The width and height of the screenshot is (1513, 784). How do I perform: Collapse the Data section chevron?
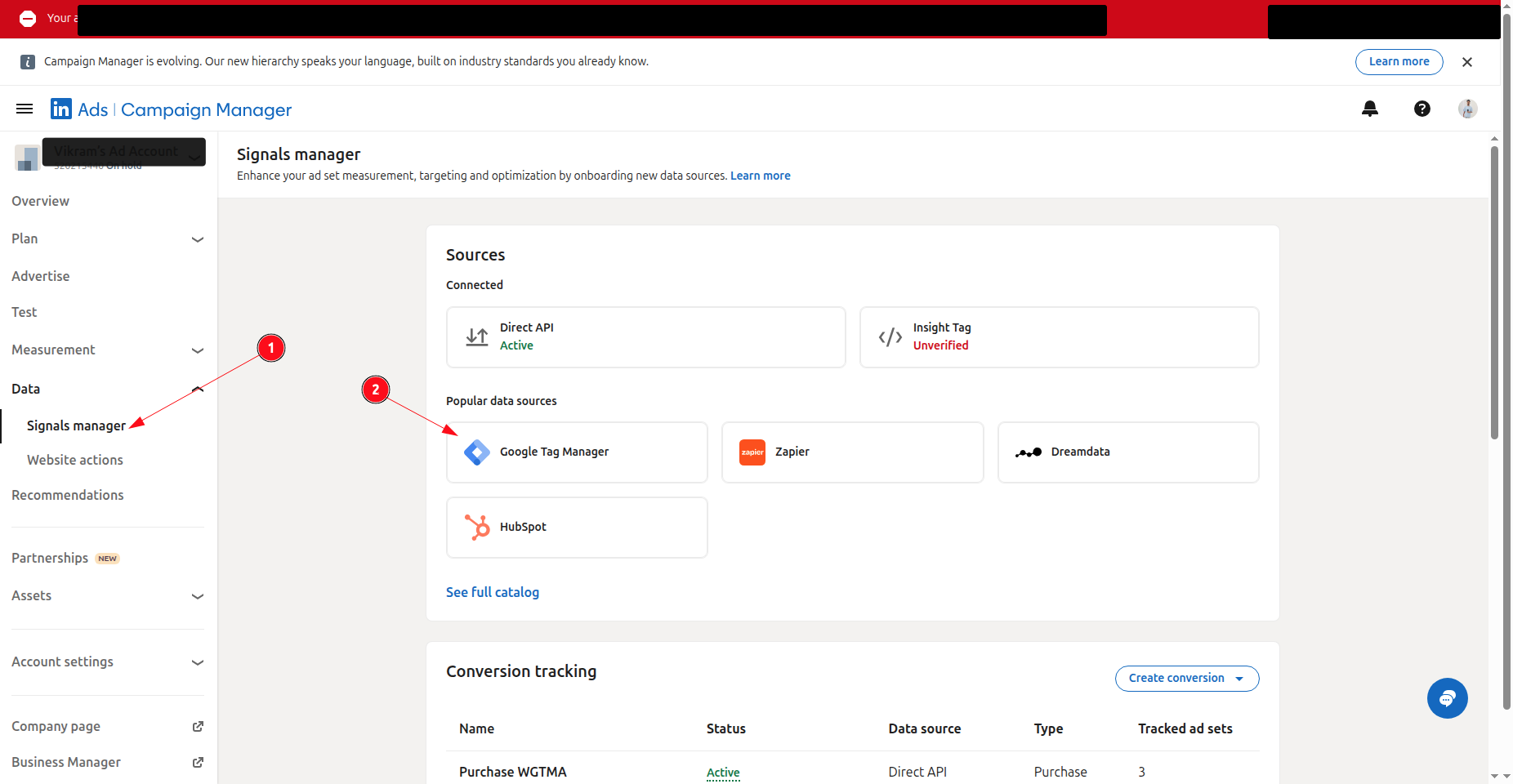click(x=198, y=390)
